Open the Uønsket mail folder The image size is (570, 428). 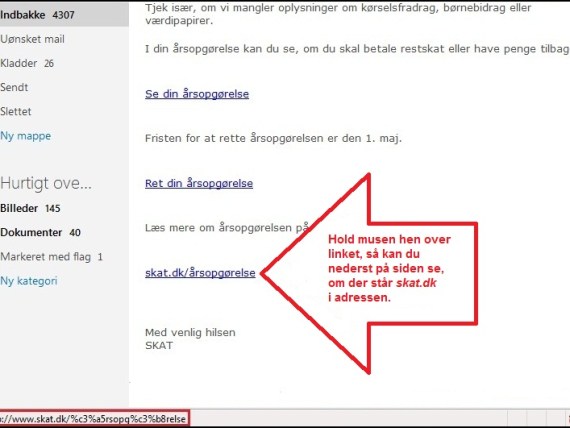[32, 39]
